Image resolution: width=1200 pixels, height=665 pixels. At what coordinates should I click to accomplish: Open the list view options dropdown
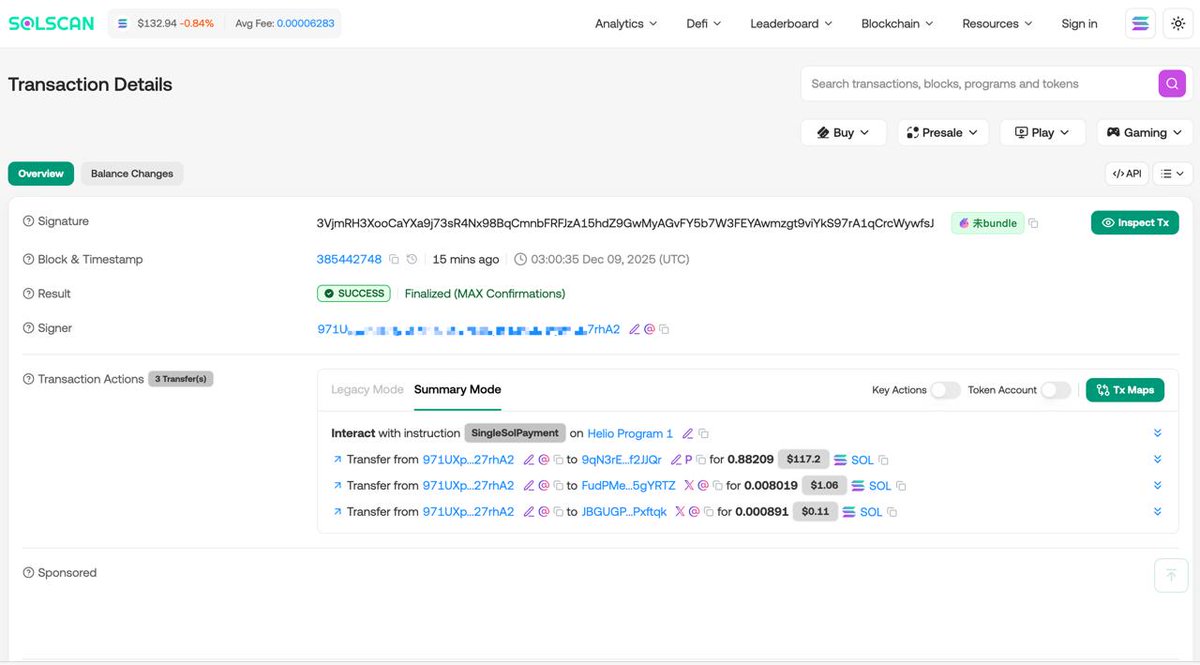pyautogui.click(x=1172, y=174)
